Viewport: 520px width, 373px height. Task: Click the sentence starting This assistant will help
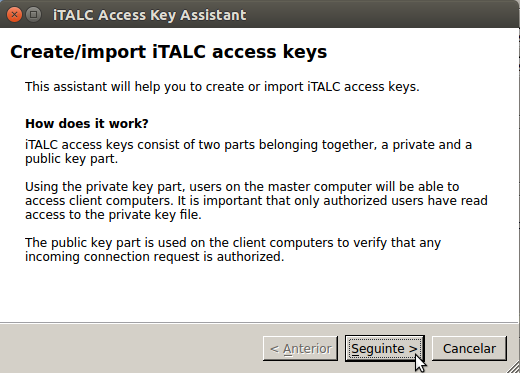click(x=222, y=87)
